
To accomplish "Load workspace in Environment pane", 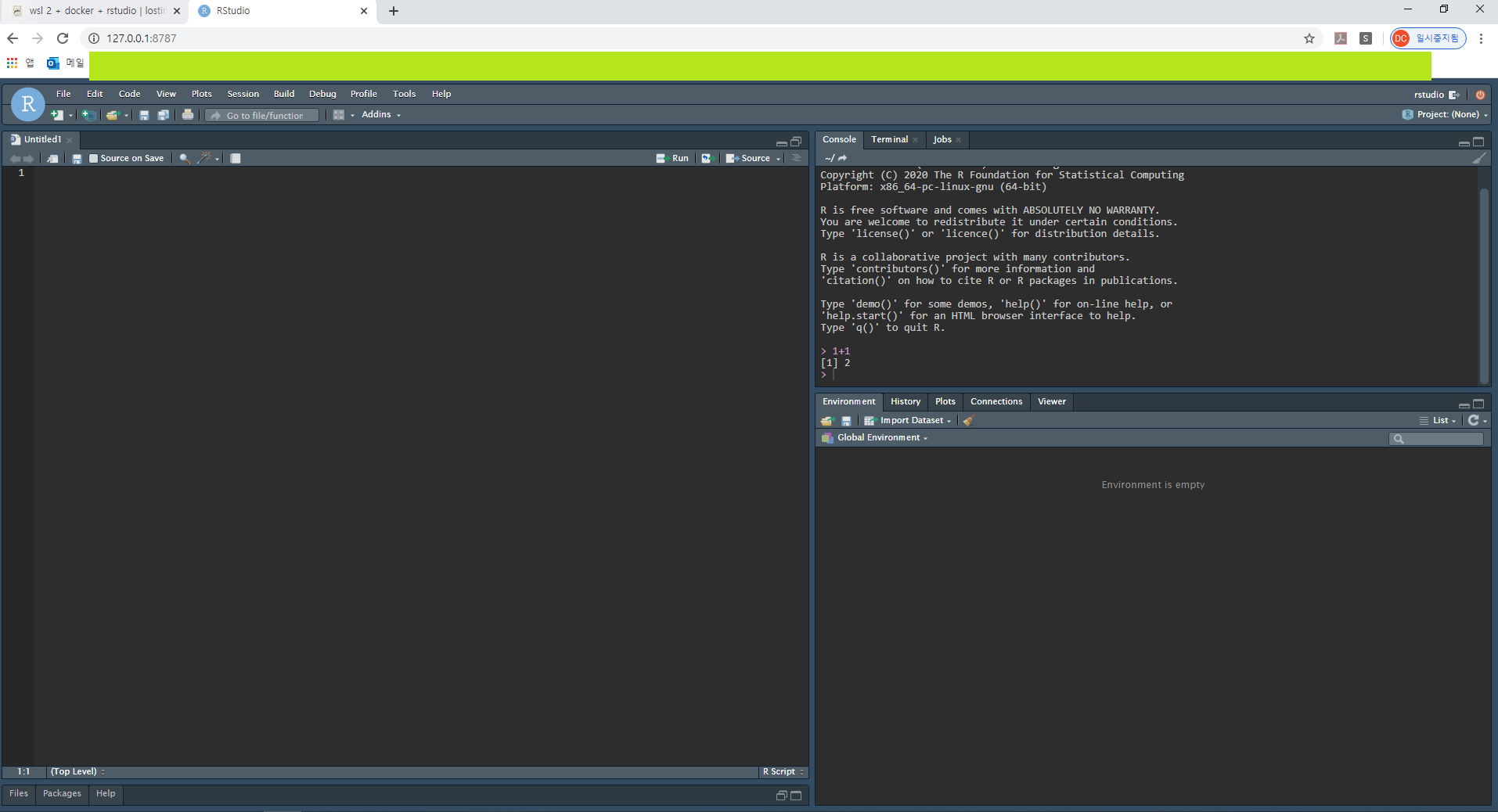I will 827,421.
